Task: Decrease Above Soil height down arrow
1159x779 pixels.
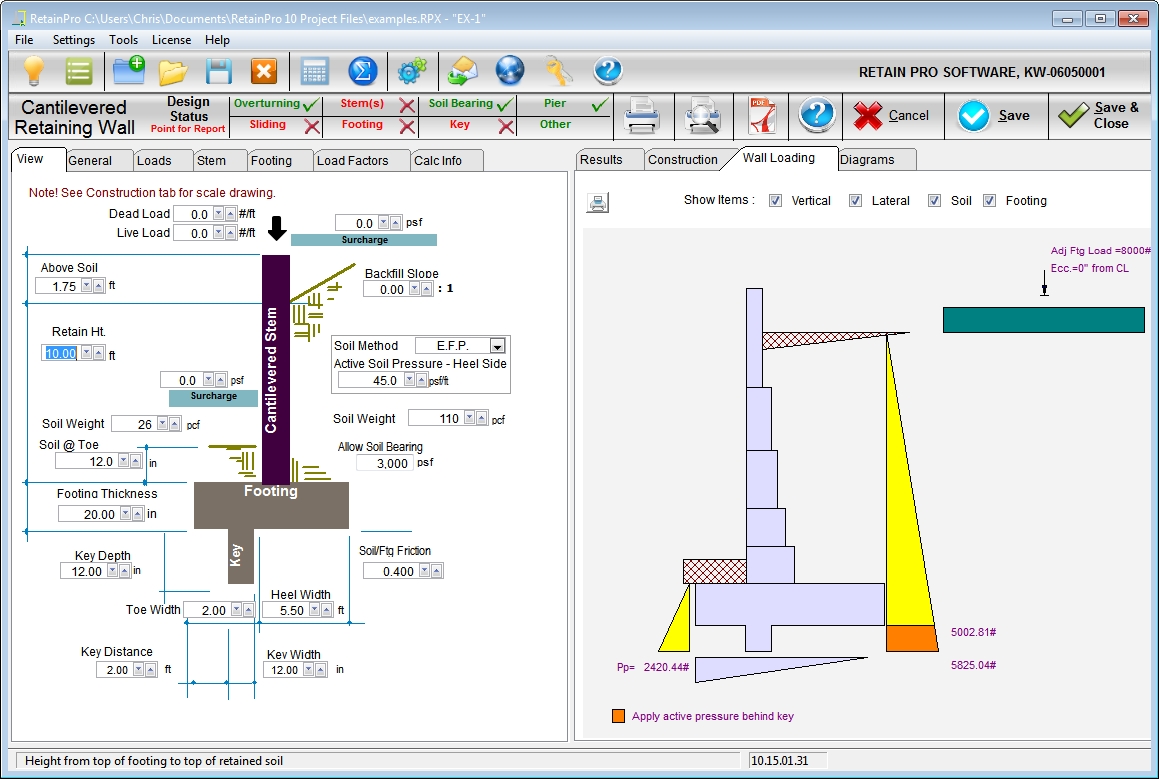Action: point(86,286)
